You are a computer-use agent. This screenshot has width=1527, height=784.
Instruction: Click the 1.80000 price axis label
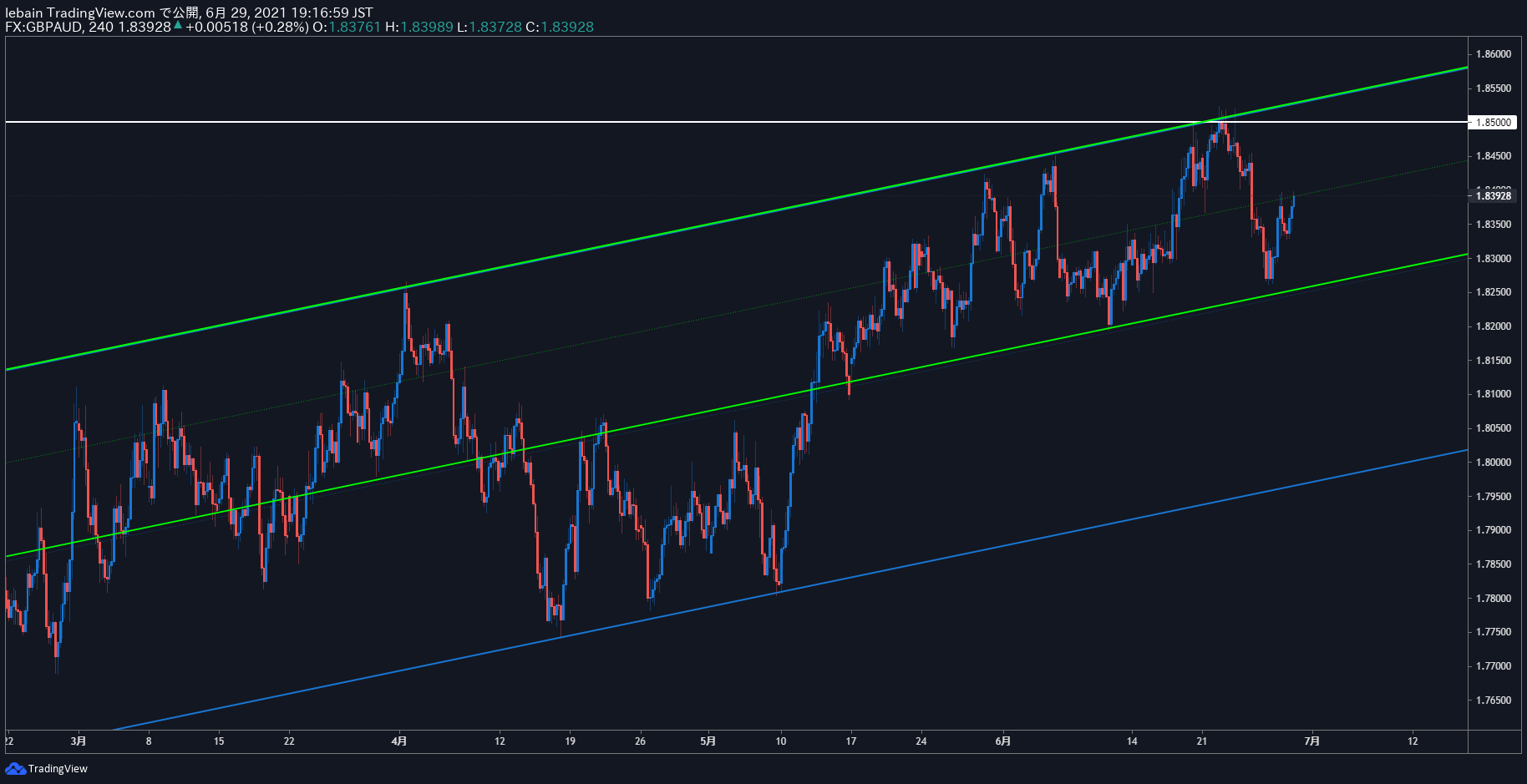pos(1494,463)
